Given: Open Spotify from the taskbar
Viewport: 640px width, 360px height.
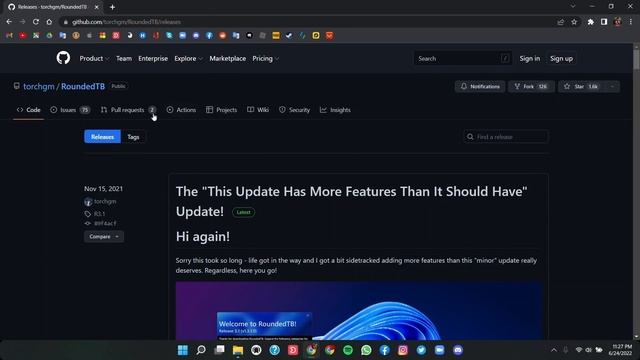Looking at the screenshot, I should tap(348, 350).
